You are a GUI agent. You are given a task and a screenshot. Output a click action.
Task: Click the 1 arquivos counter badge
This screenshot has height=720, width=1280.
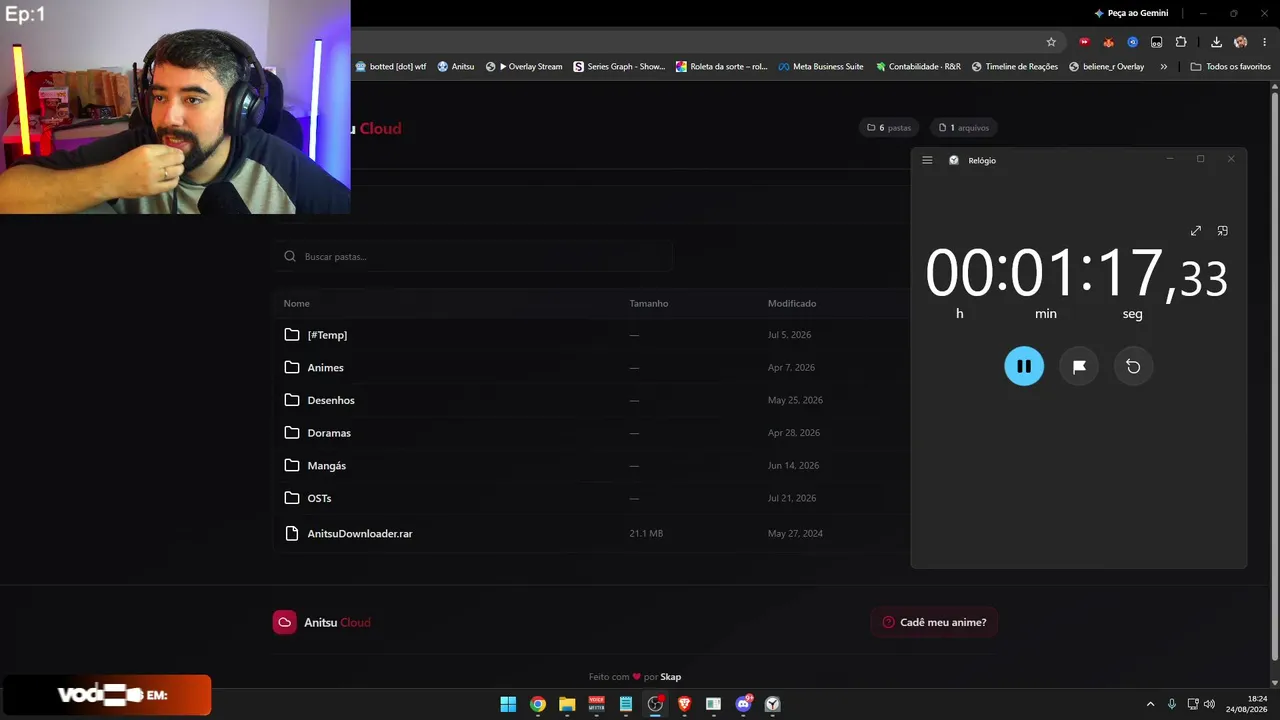coord(965,128)
